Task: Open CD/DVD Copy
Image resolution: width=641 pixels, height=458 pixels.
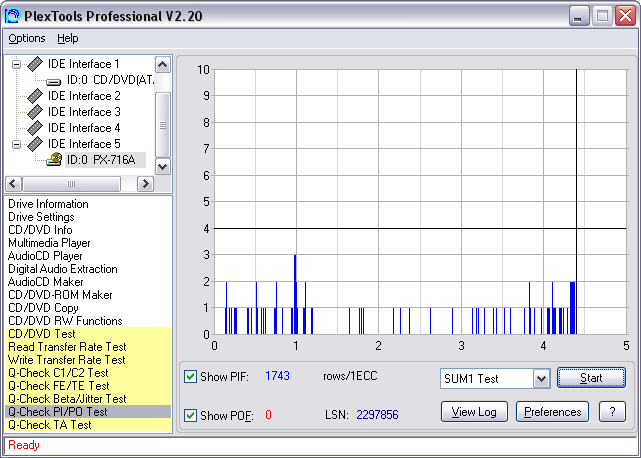Action: [43, 308]
